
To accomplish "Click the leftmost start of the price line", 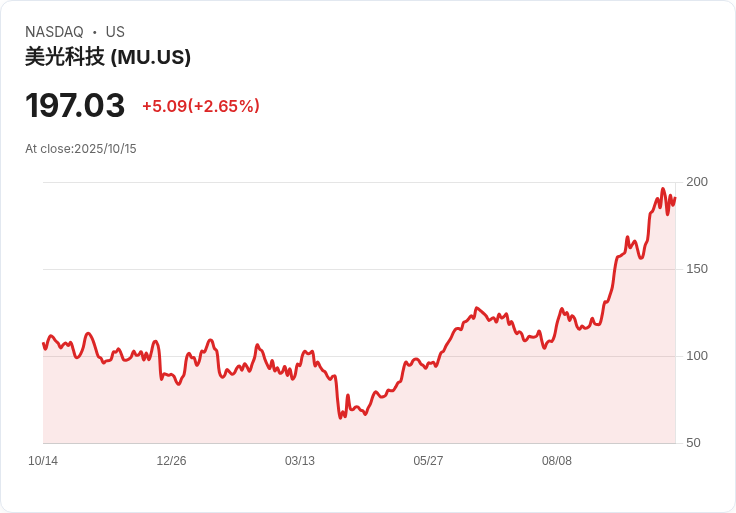I will pyautogui.click(x=43, y=343).
